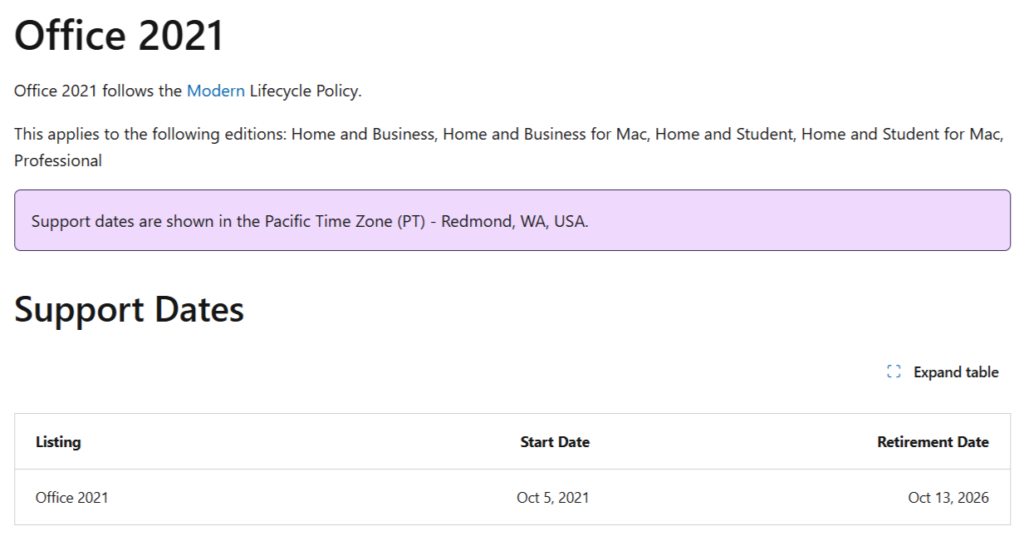This screenshot has width=1024, height=551.
Task: Click the Office 2021 listing cell
Action: 72,497
